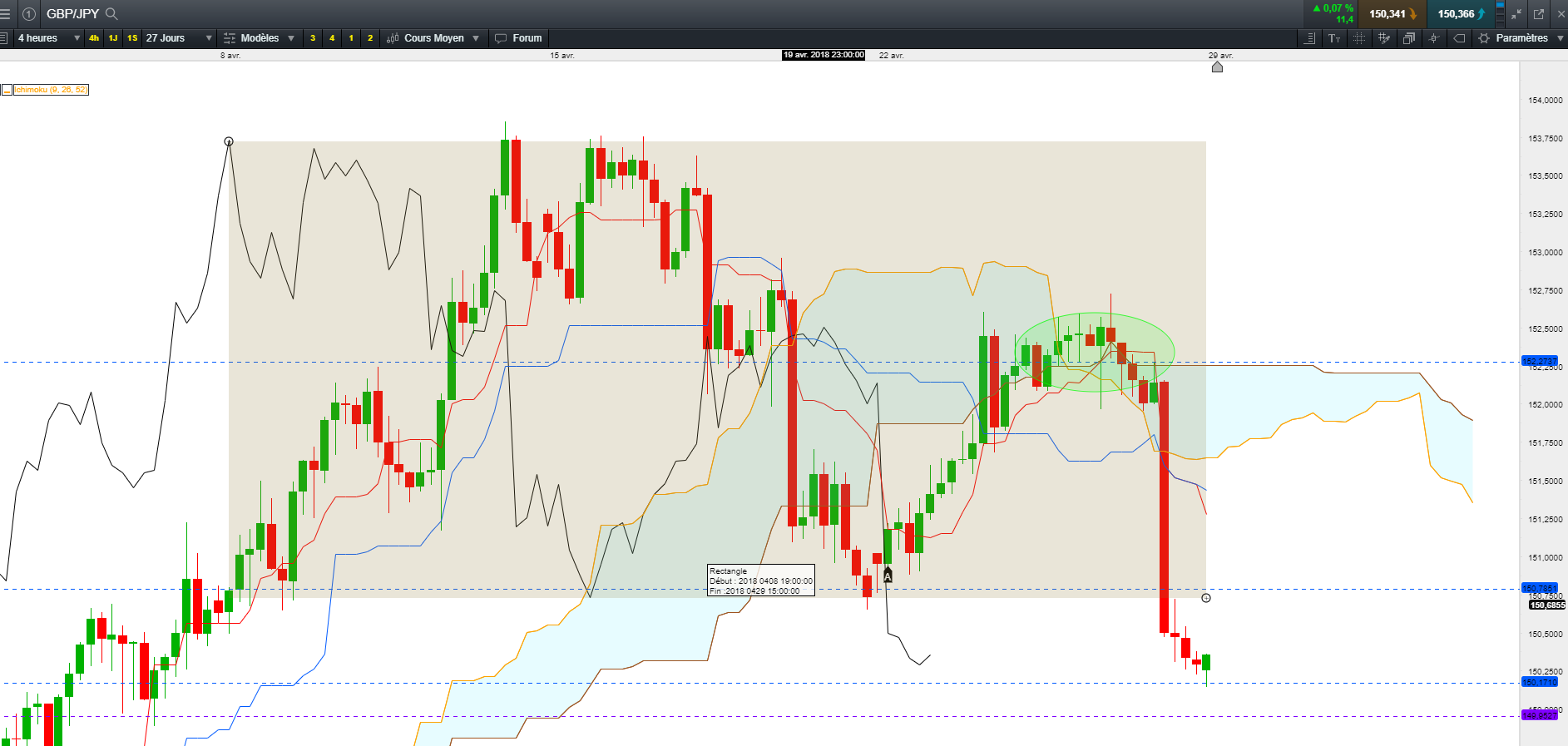Image resolution: width=1568 pixels, height=746 pixels.
Task: Open the Modèles dropdown arrow
Action: coord(291,38)
